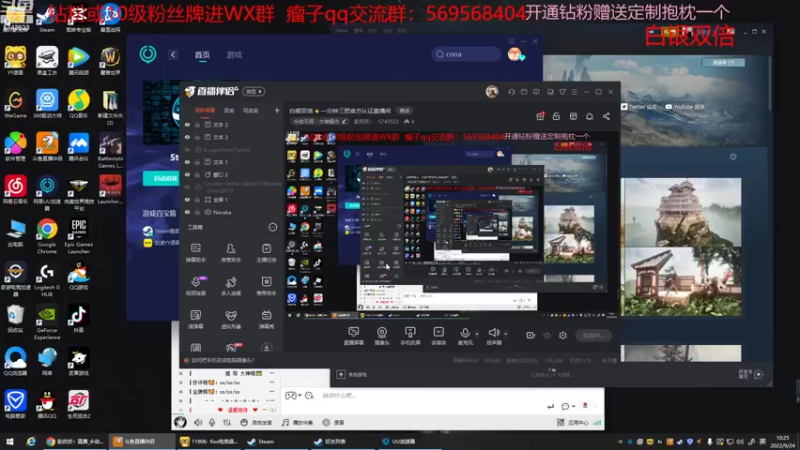
Task: Hide the 文本 3 source
Action: (187, 137)
